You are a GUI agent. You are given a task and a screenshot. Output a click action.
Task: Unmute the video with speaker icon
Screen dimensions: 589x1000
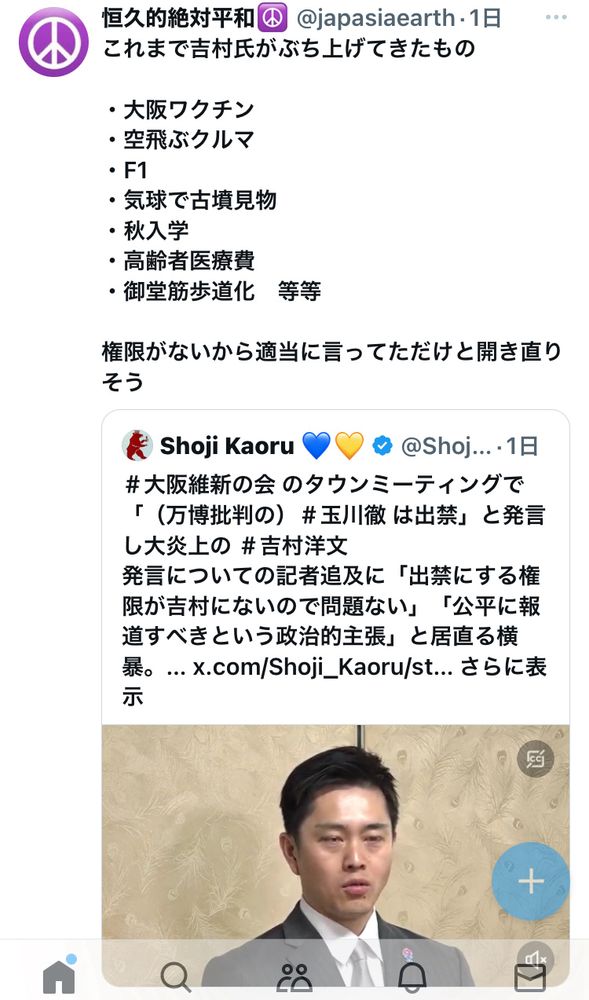pos(535,959)
